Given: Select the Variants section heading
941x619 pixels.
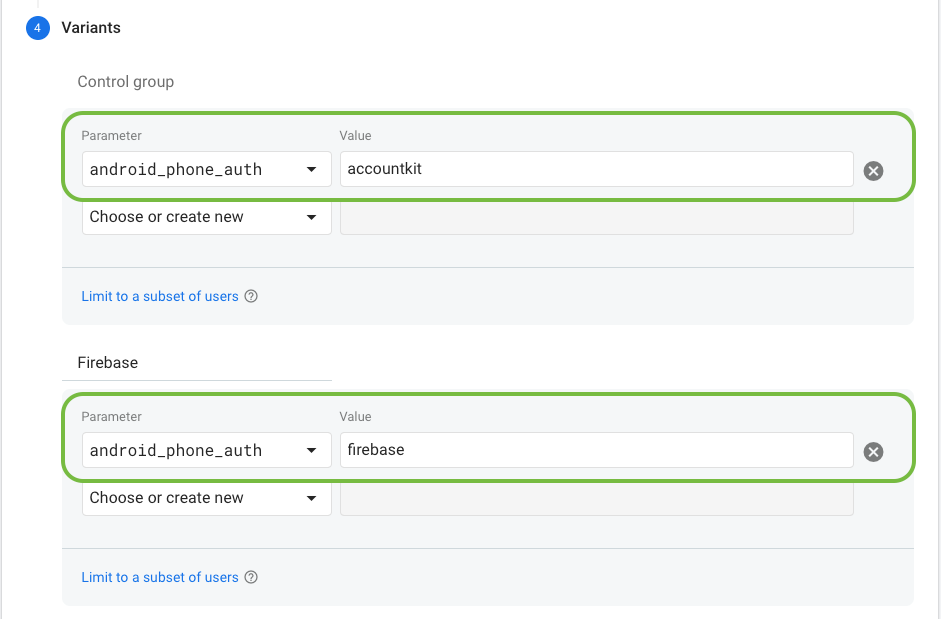Looking at the screenshot, I should point(91,28).
